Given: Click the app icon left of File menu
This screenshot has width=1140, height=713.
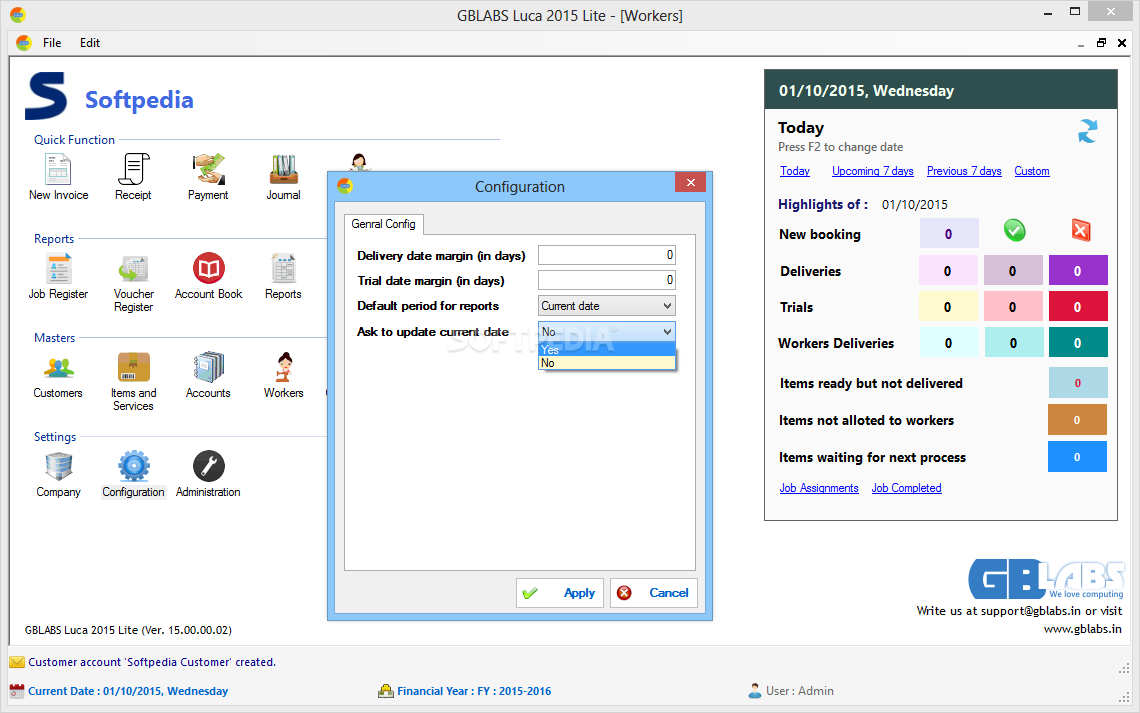Looking at the screenshot, I should pos(23,43).
